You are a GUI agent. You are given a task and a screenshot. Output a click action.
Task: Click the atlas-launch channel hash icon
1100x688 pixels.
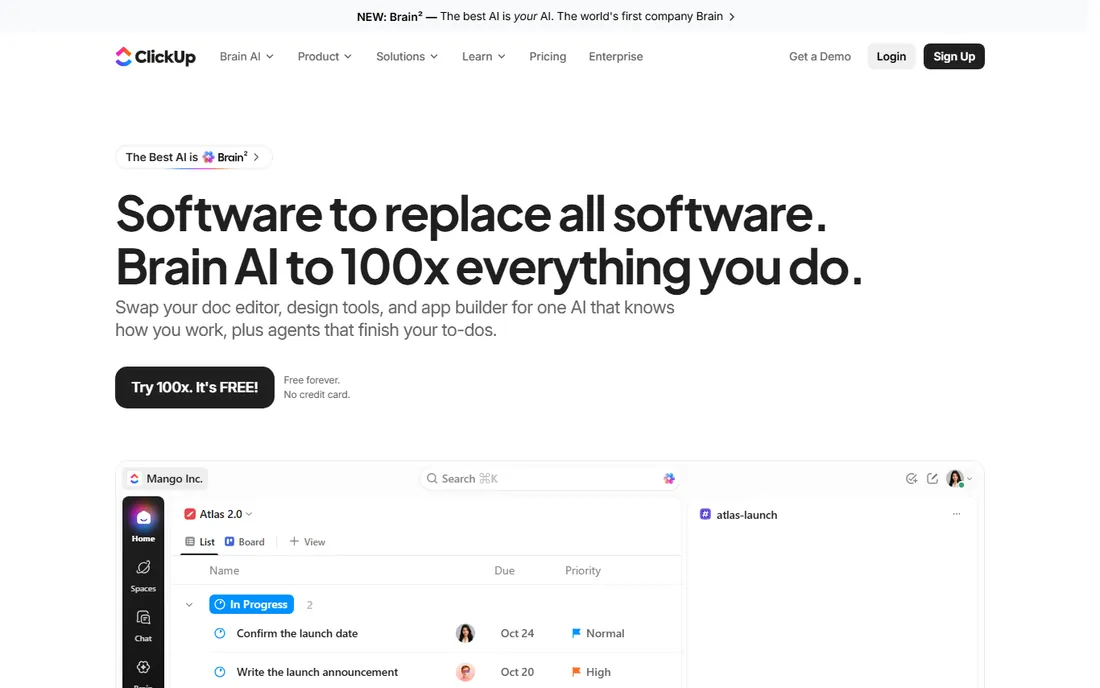(x=705, y=514)
